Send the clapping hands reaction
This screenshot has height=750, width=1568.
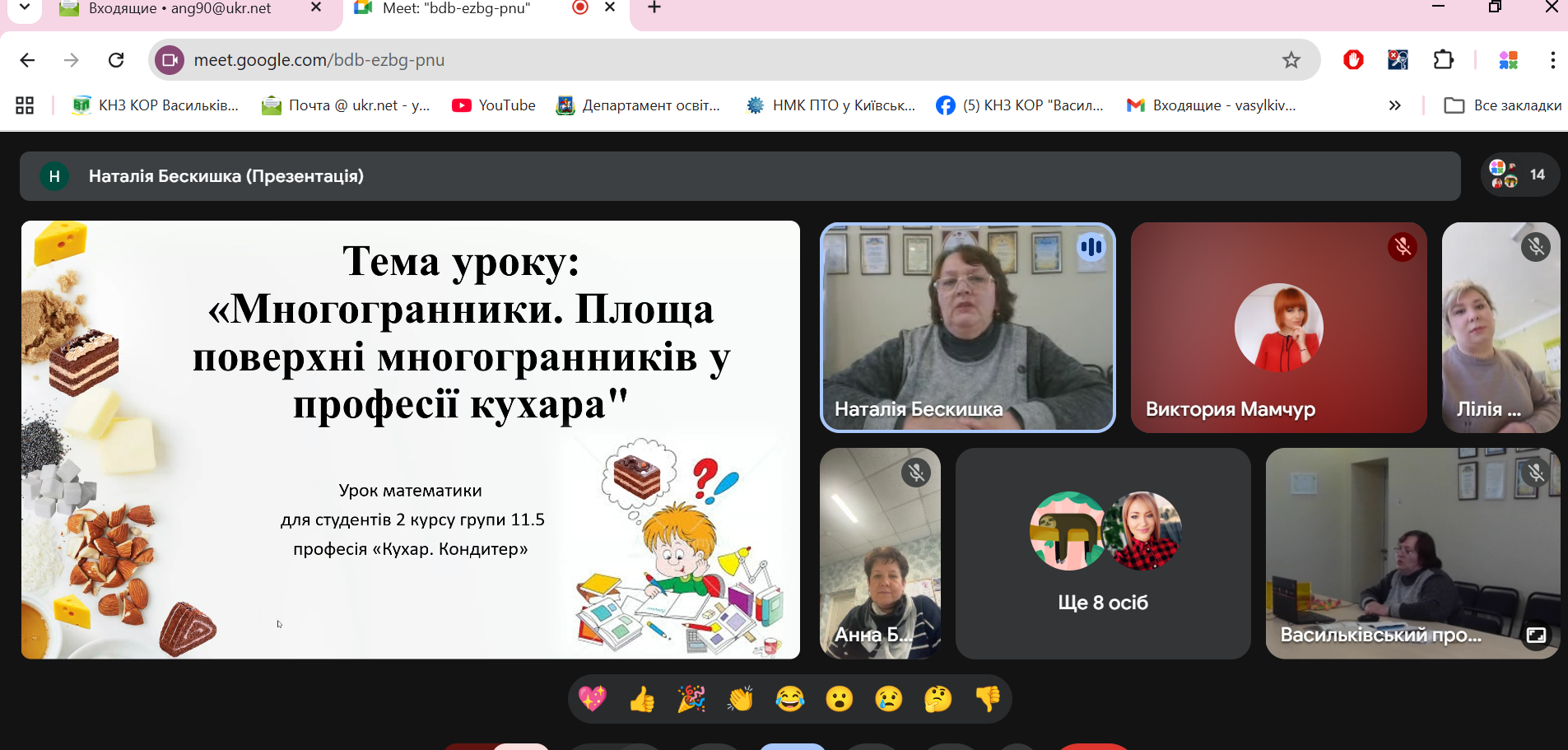(741, 700)
